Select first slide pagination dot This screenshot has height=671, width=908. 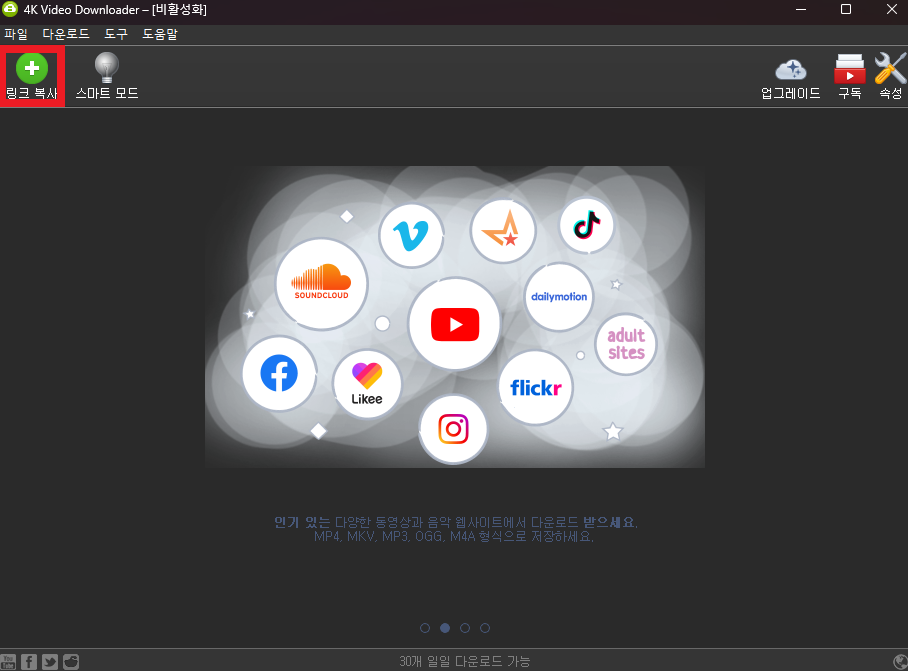425,628
